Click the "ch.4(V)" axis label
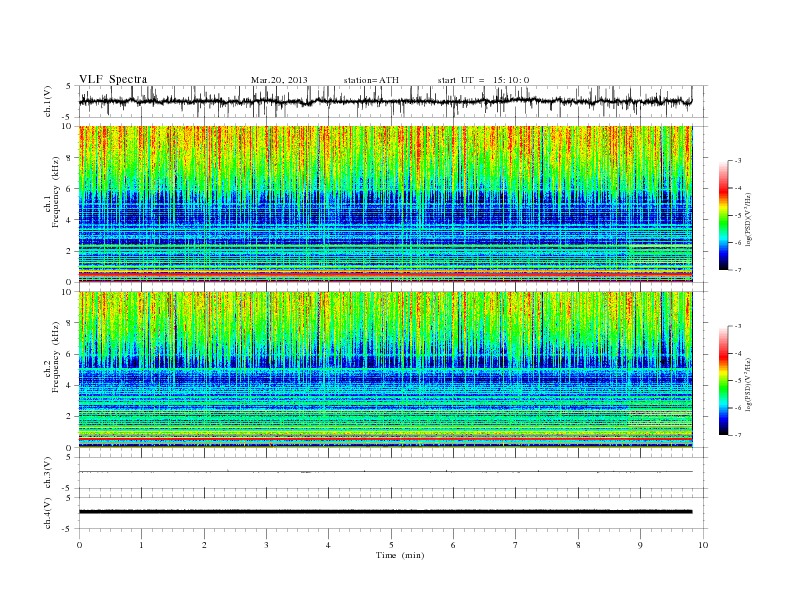 (x=48, y=513)
